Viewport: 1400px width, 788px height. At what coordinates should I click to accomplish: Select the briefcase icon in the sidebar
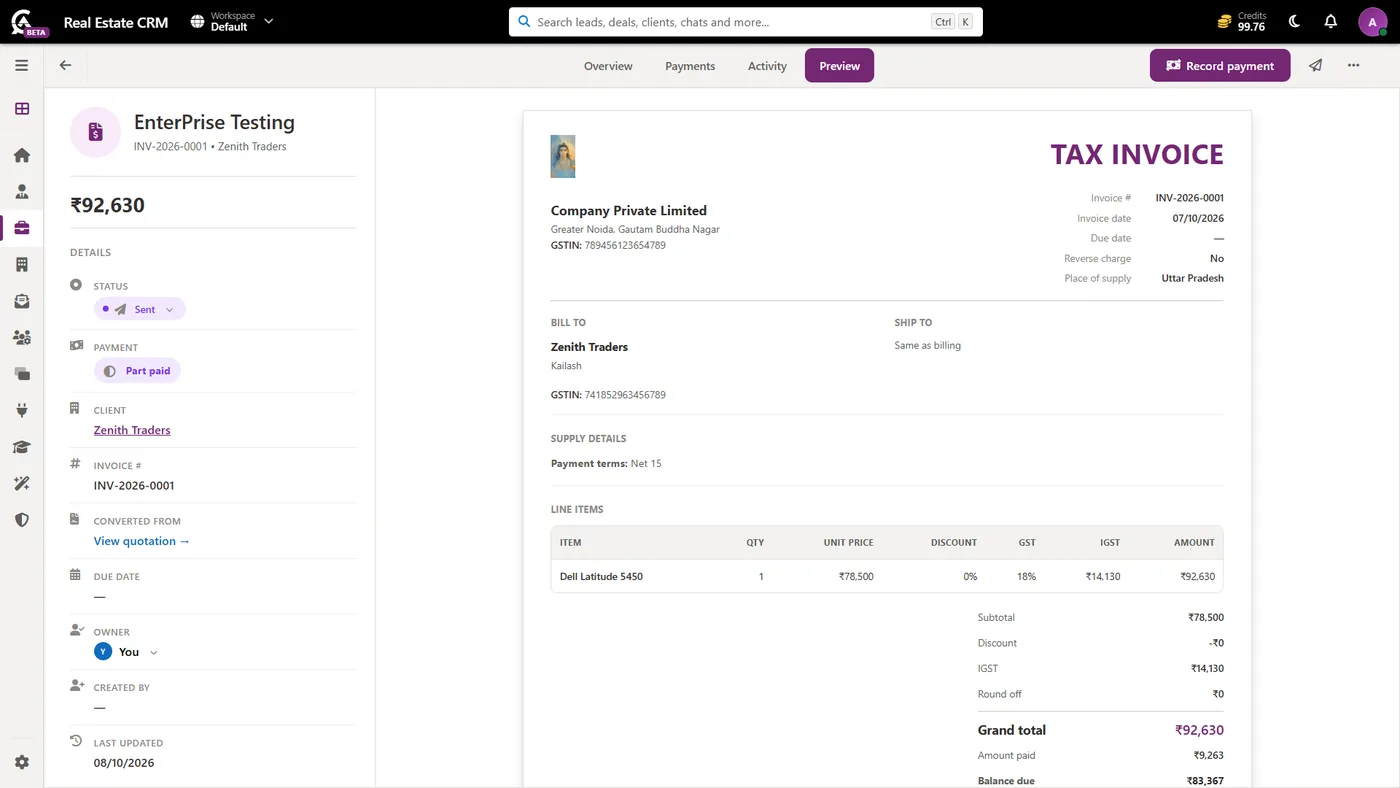tap(22, 228)
